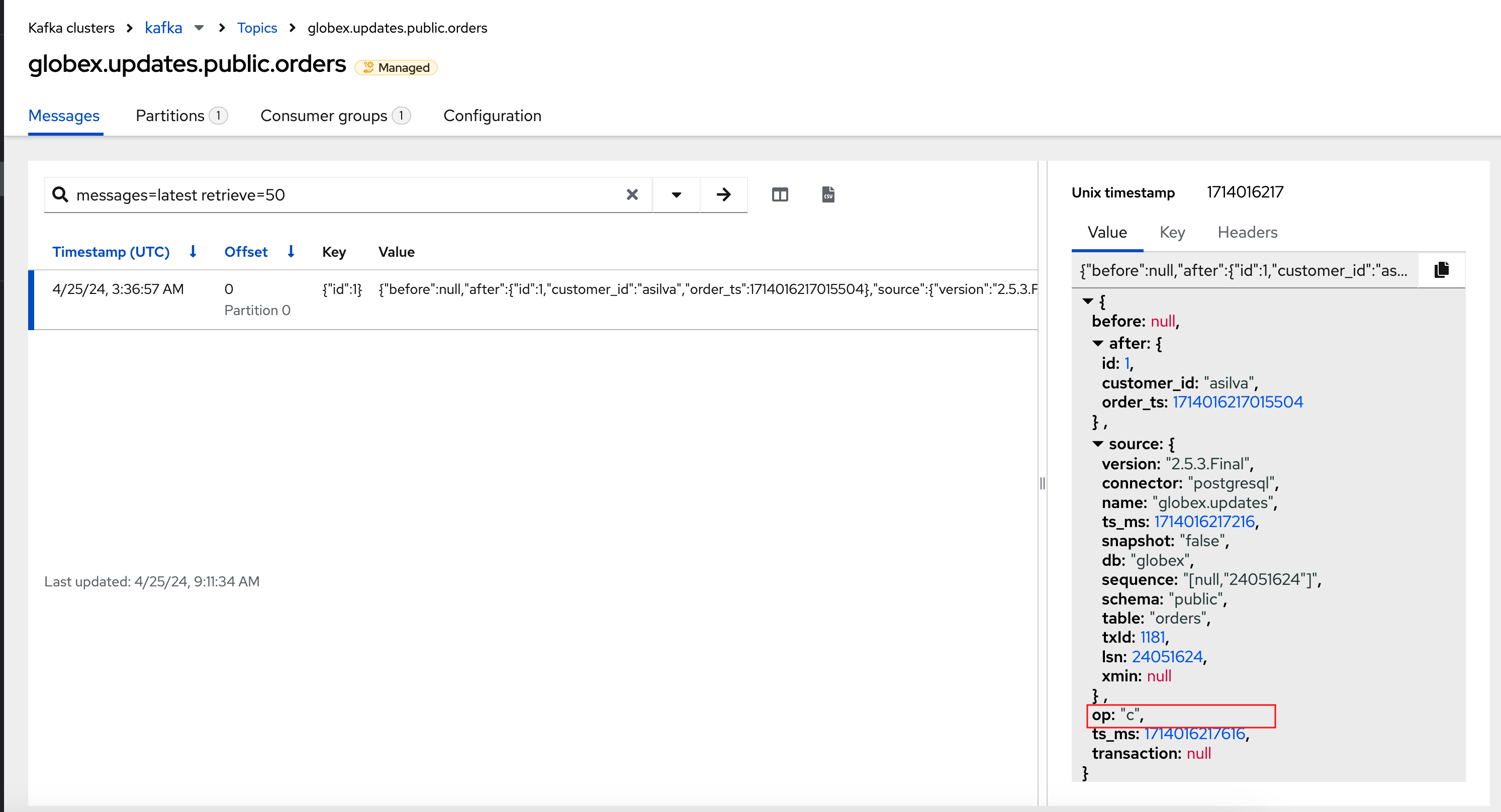Image resolution: width=1501 pixels, height=812 pixels.
Task: Open the Configuration tab
Action: tap(492, 116)
